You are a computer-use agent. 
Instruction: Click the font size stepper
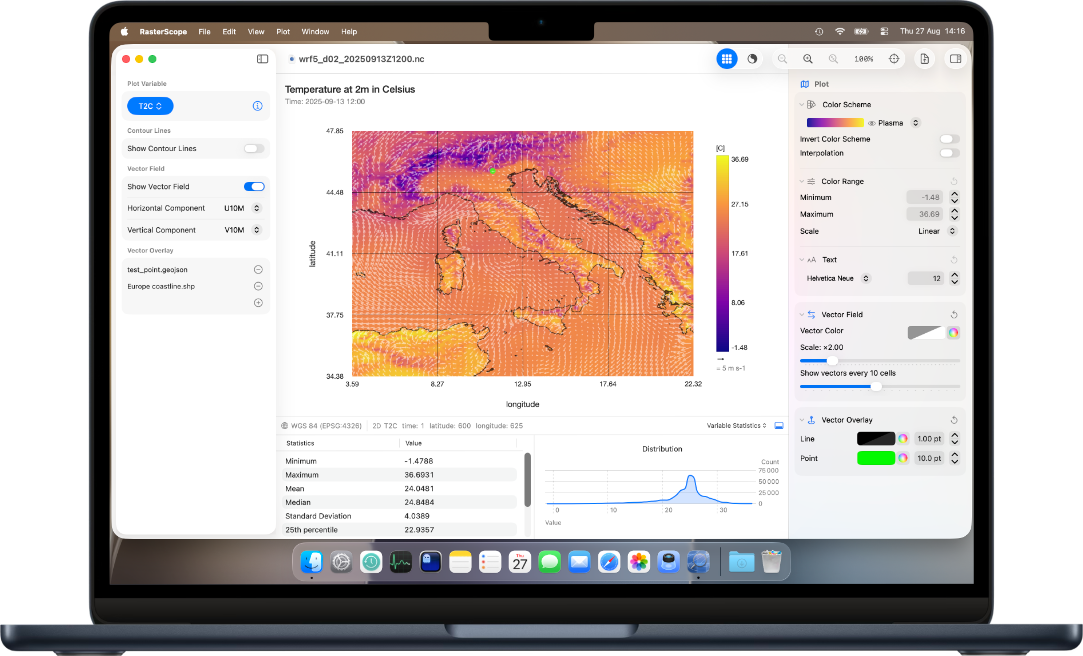tap(955, 279)
